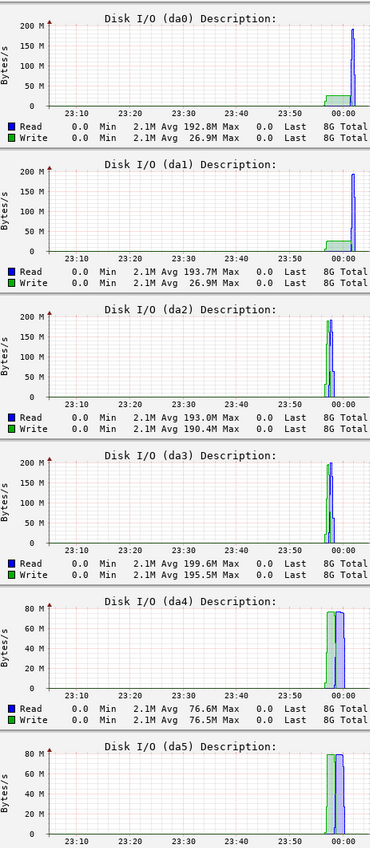Click the Disk I/O (da0) graph title
Image resolution: width=370 pixels, height=848 pixels.
pos(190,19)
